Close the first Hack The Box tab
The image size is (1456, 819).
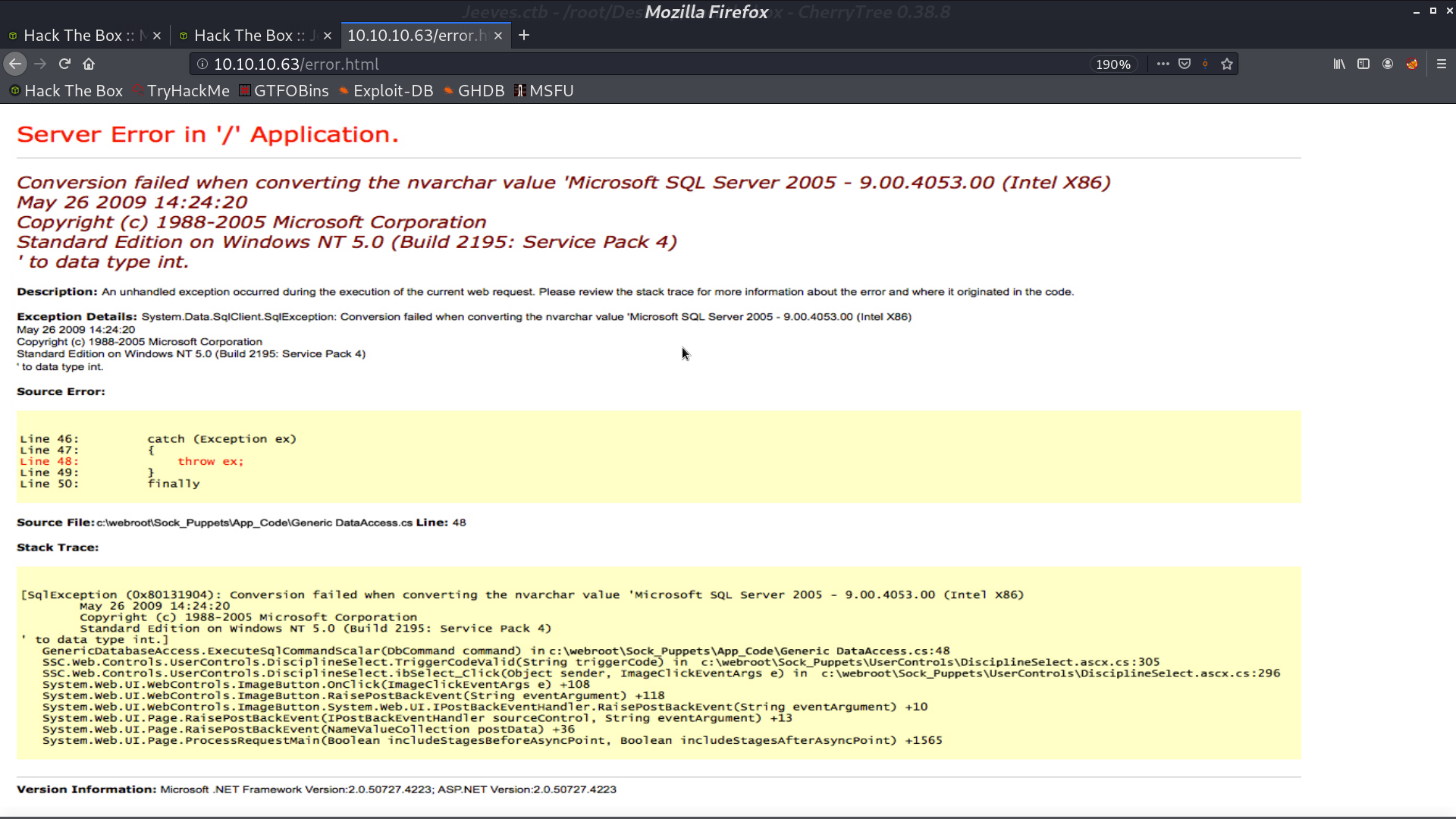point(157,36)
